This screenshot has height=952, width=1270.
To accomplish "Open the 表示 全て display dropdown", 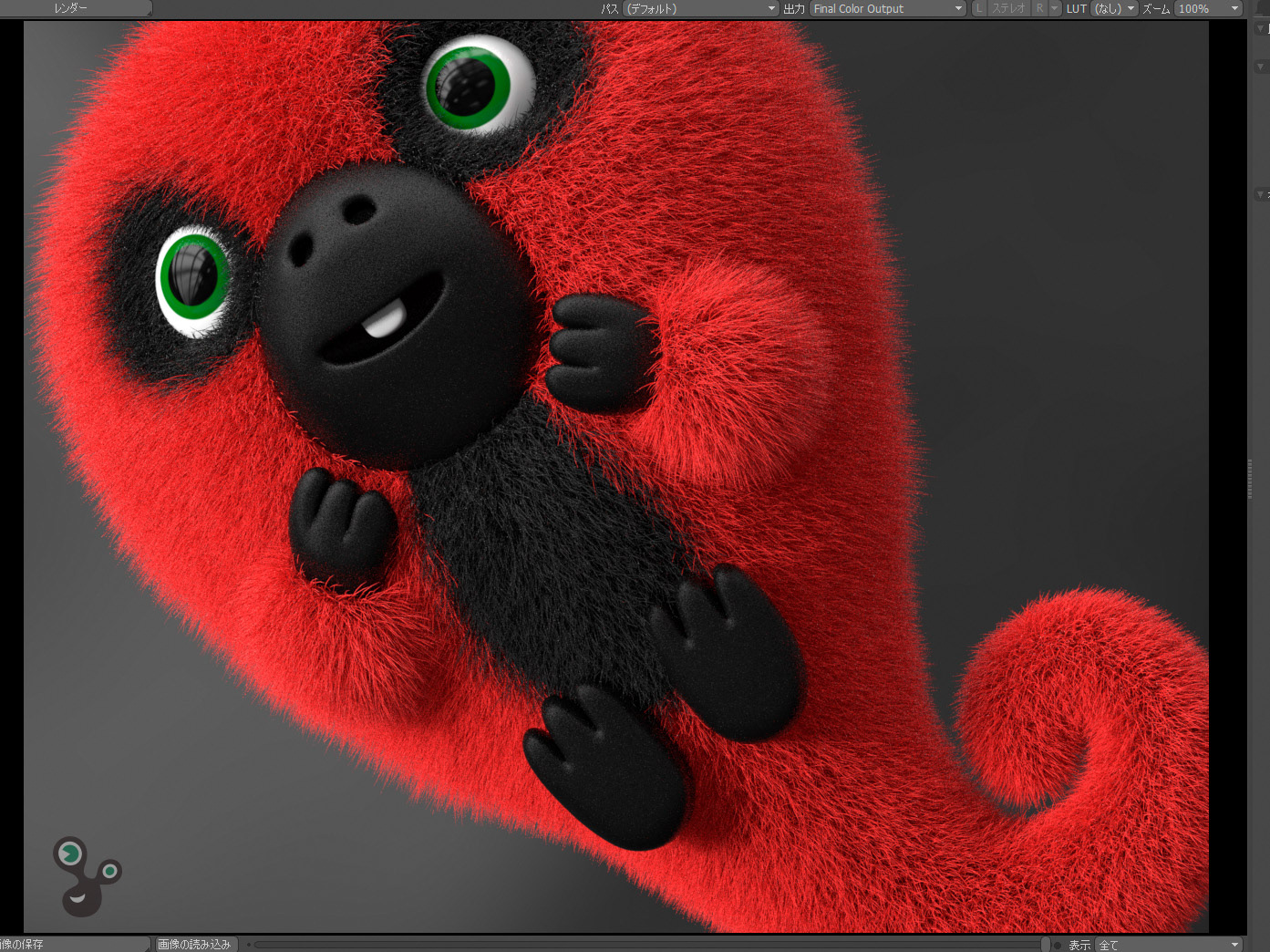I will [1169, 945].
